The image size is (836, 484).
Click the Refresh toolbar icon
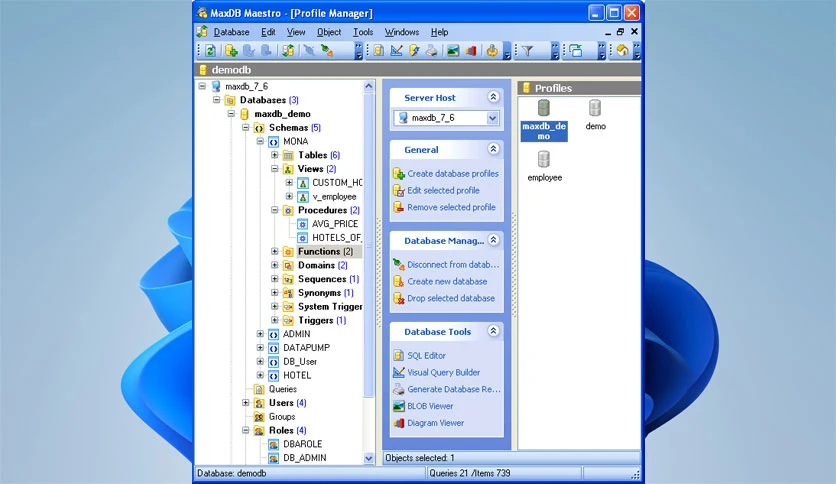point(211,51)
